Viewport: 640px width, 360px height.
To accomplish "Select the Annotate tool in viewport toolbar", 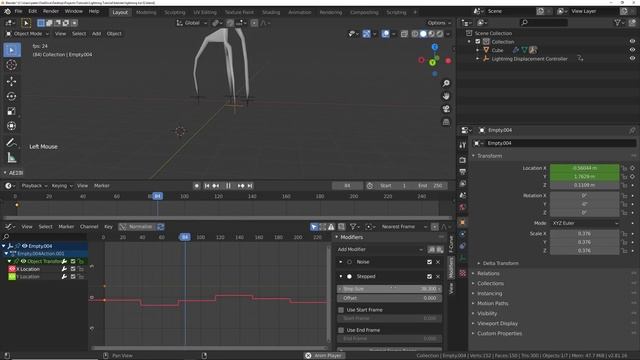I will click(11, 142).
